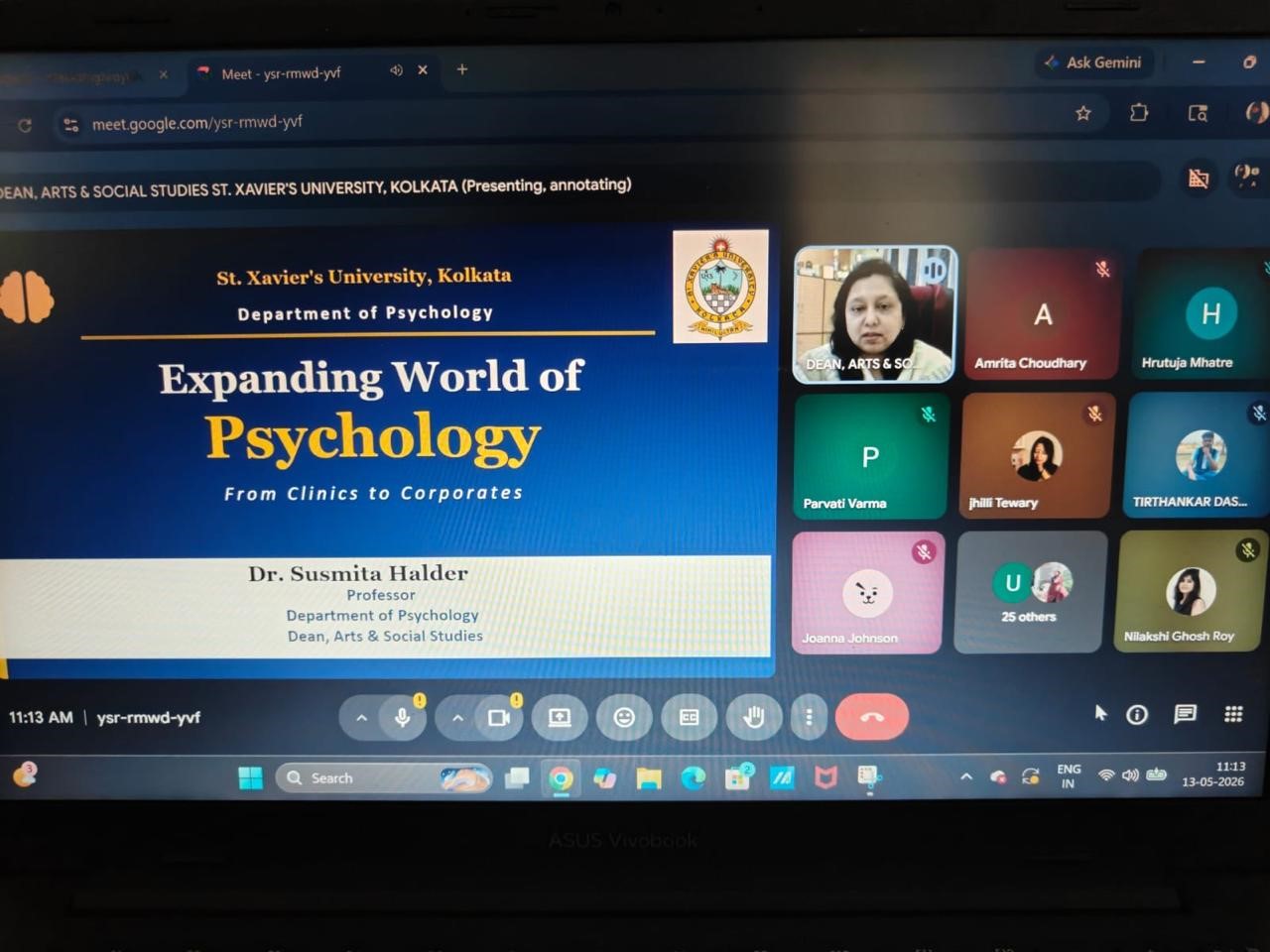This screenshot has height=952, width=1270.
Task: Leave the call with red hang-up button
Action: tap(872, 717)
